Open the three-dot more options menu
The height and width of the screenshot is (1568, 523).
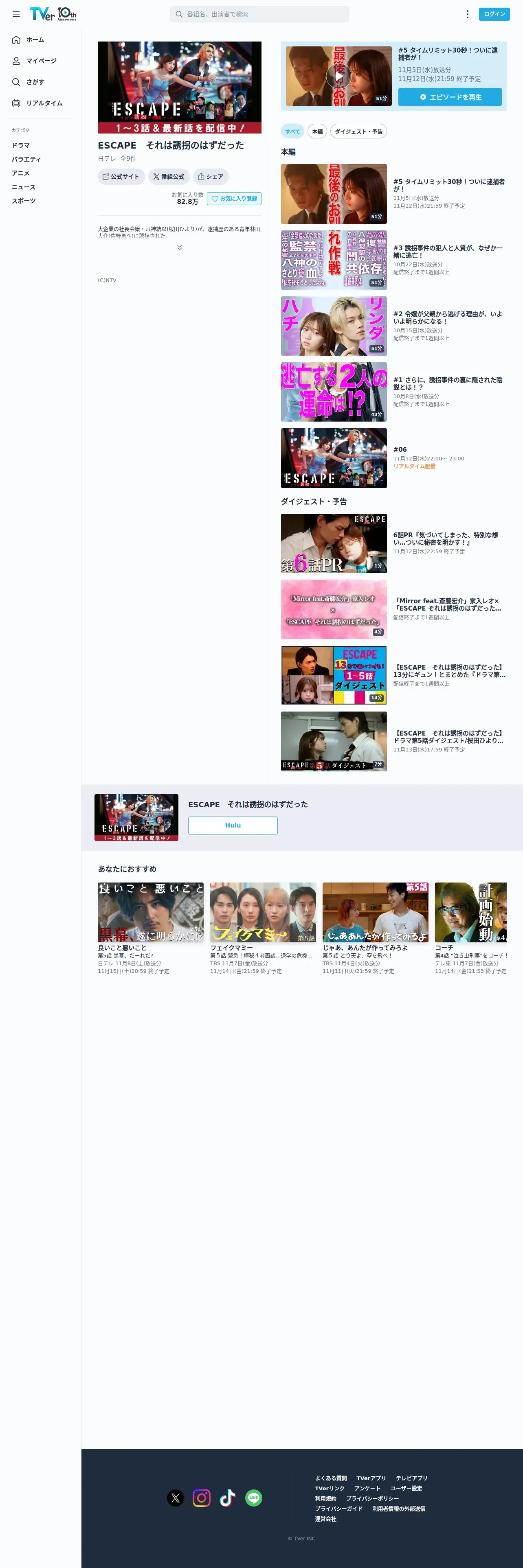coord(467,14)
